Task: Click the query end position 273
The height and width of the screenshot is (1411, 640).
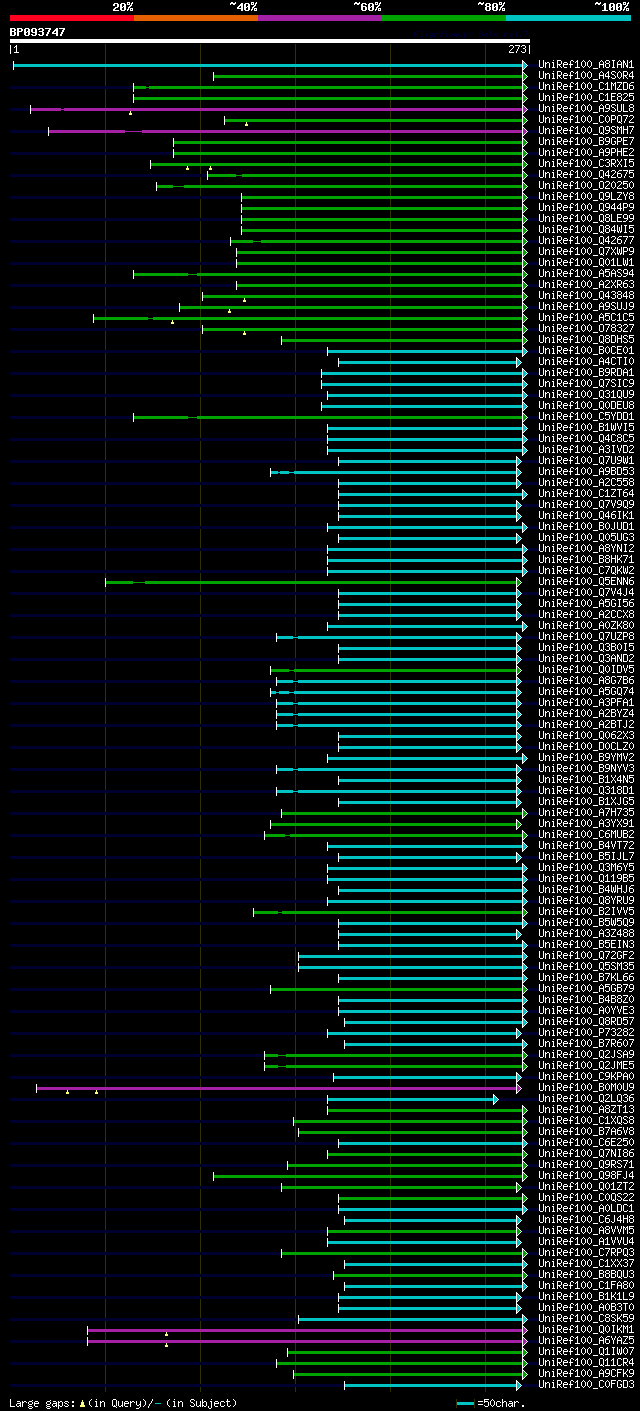Action: [x=518, y=49]
